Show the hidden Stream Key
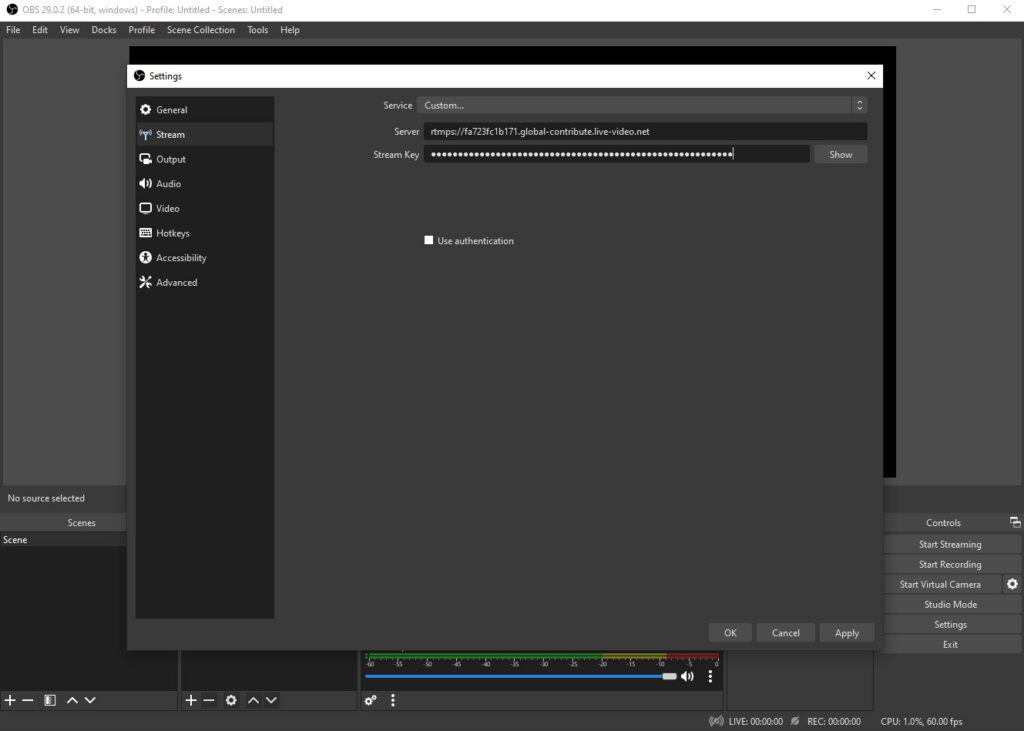 pyautogui.click(x=840, y=153)
